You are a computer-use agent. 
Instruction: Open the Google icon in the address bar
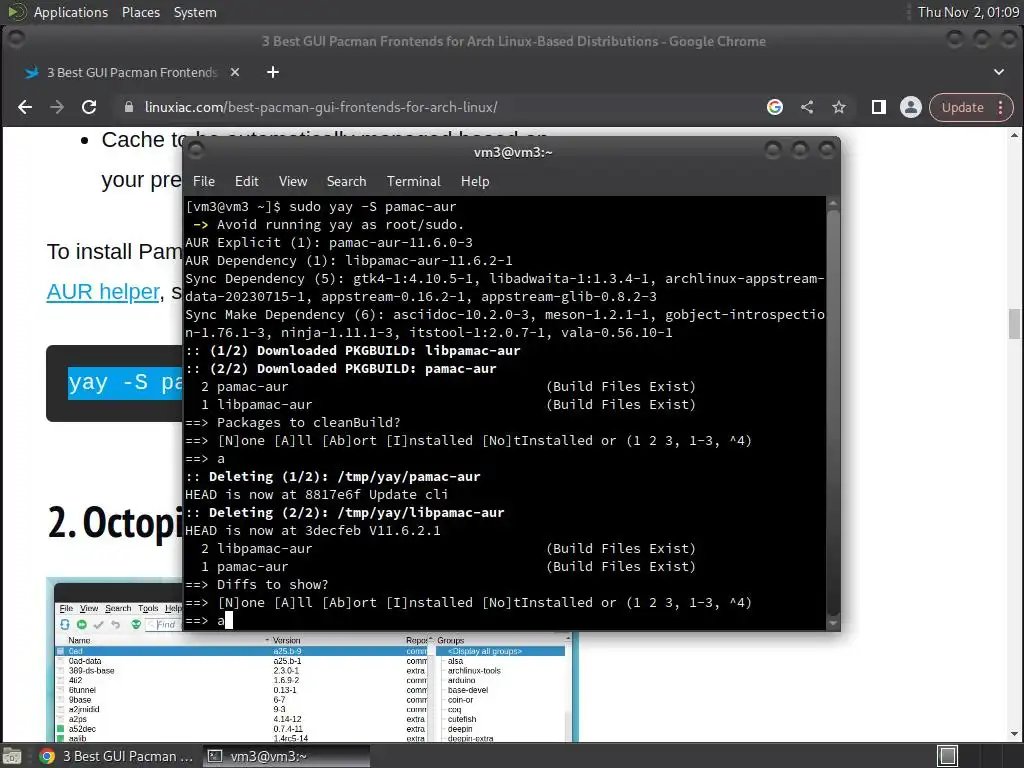[775, 107]
